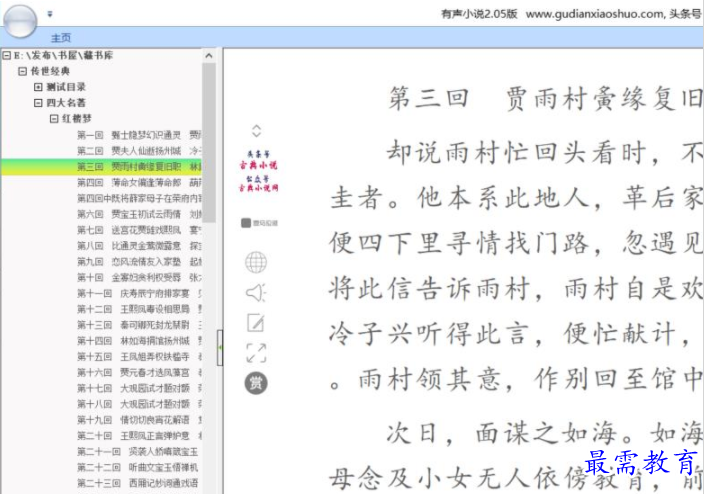Open chapter 第二十回 王熙凤正言弹妒意
706x494 pixels.
139,436
